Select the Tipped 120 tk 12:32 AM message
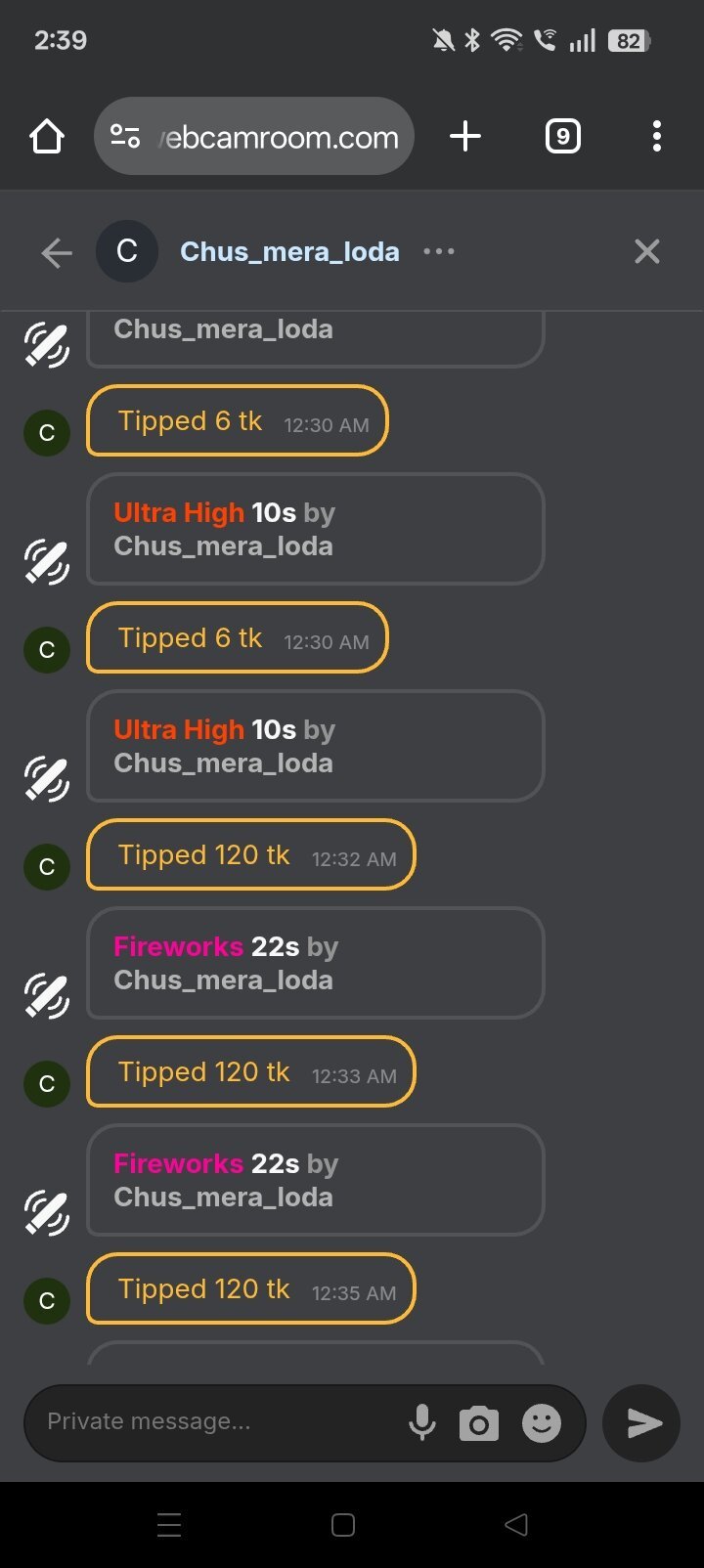Screen dimensions: 704x1568 [x=250, y=855]
